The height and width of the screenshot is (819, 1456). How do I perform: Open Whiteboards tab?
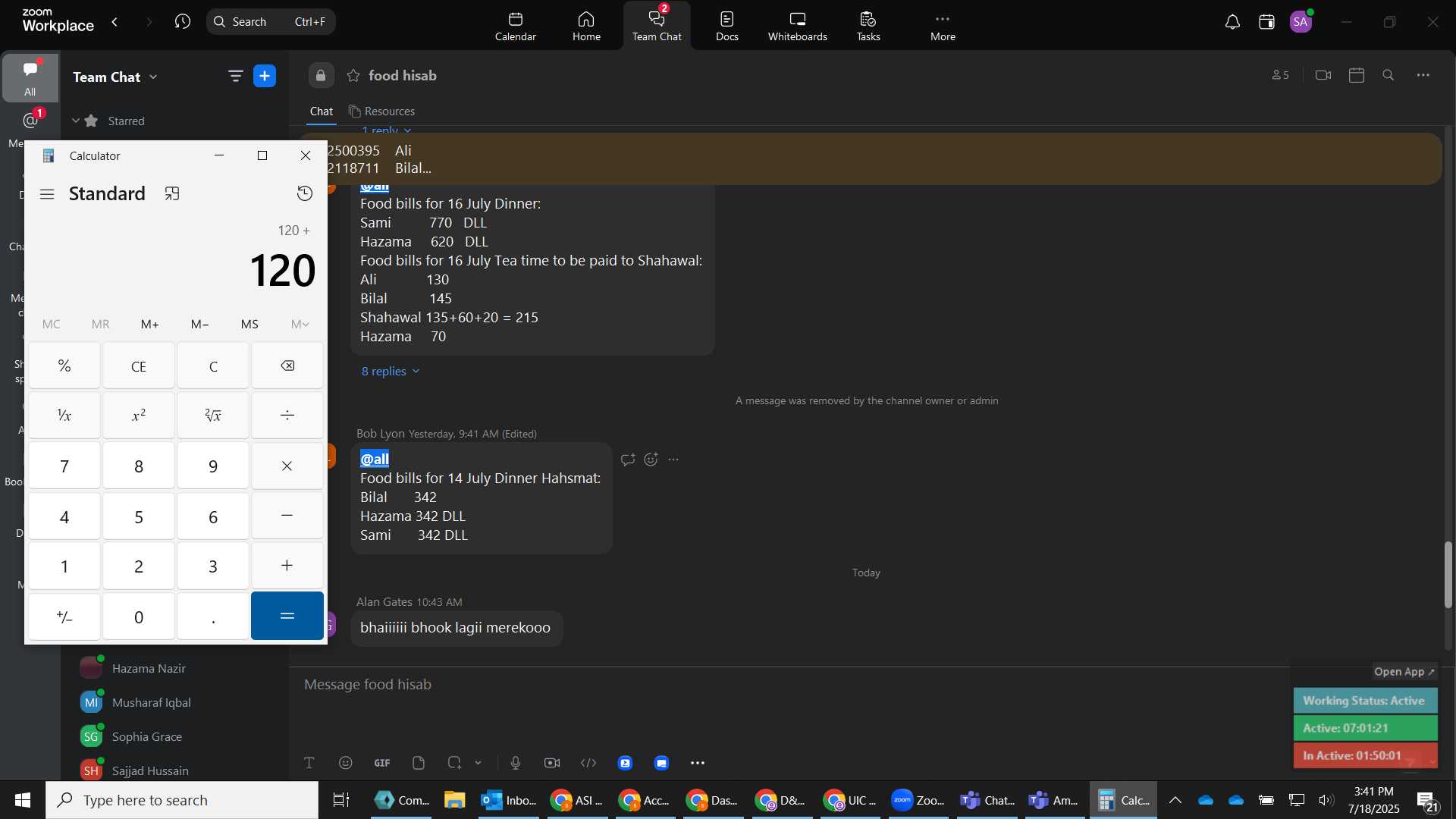(797, 26)
